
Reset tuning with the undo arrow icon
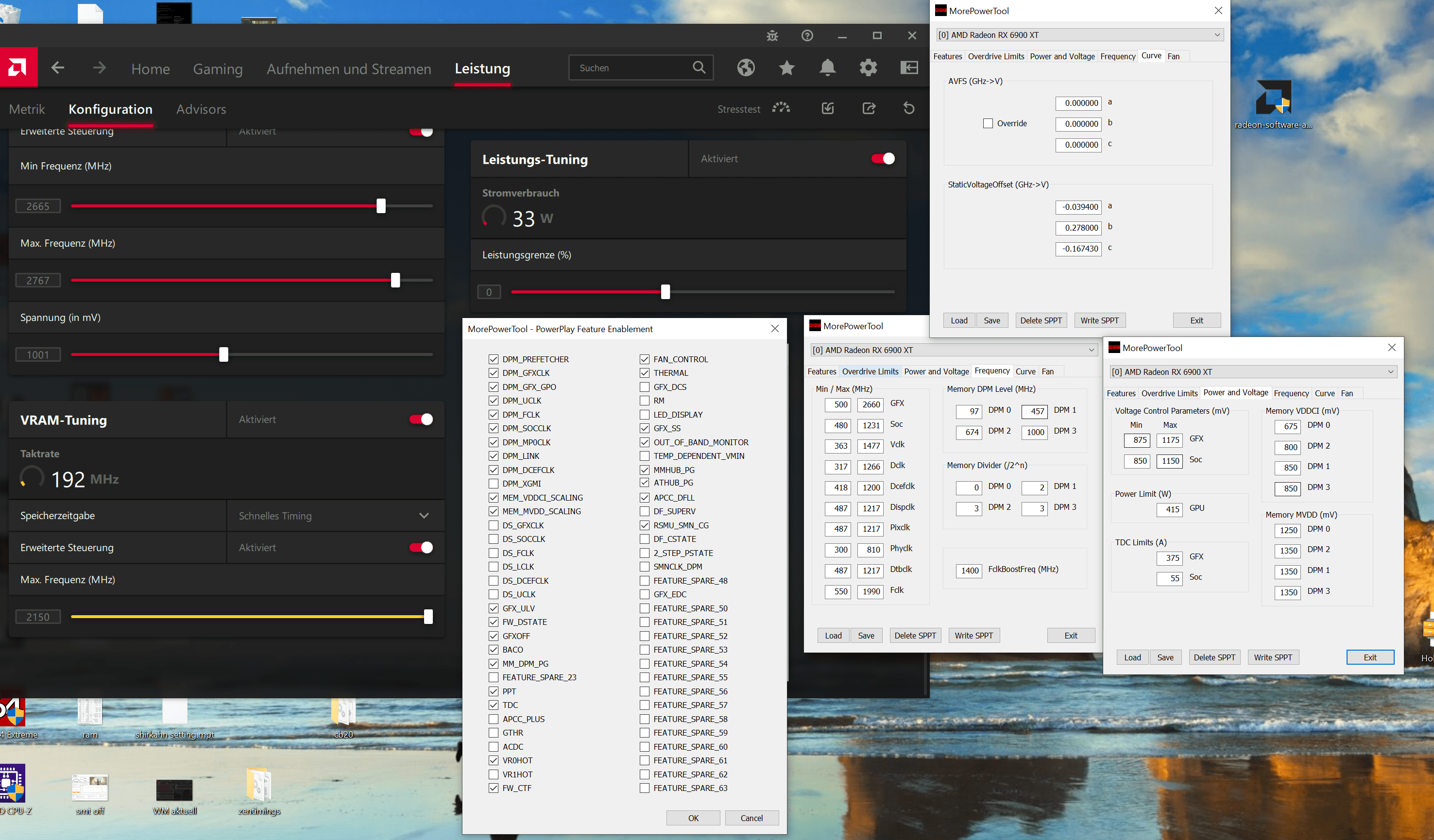click(x=909, y=108)
